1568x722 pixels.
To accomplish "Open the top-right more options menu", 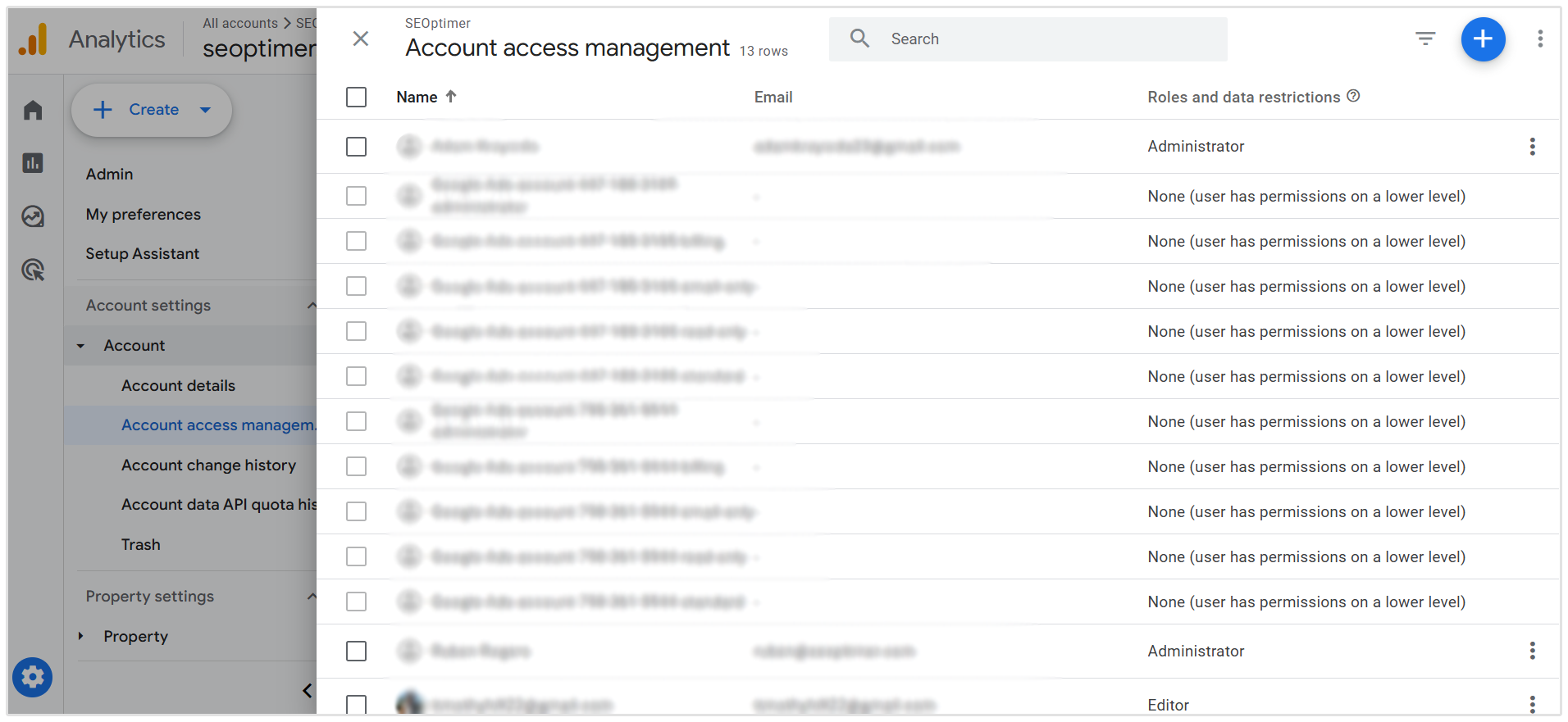I will (1540, 39).
